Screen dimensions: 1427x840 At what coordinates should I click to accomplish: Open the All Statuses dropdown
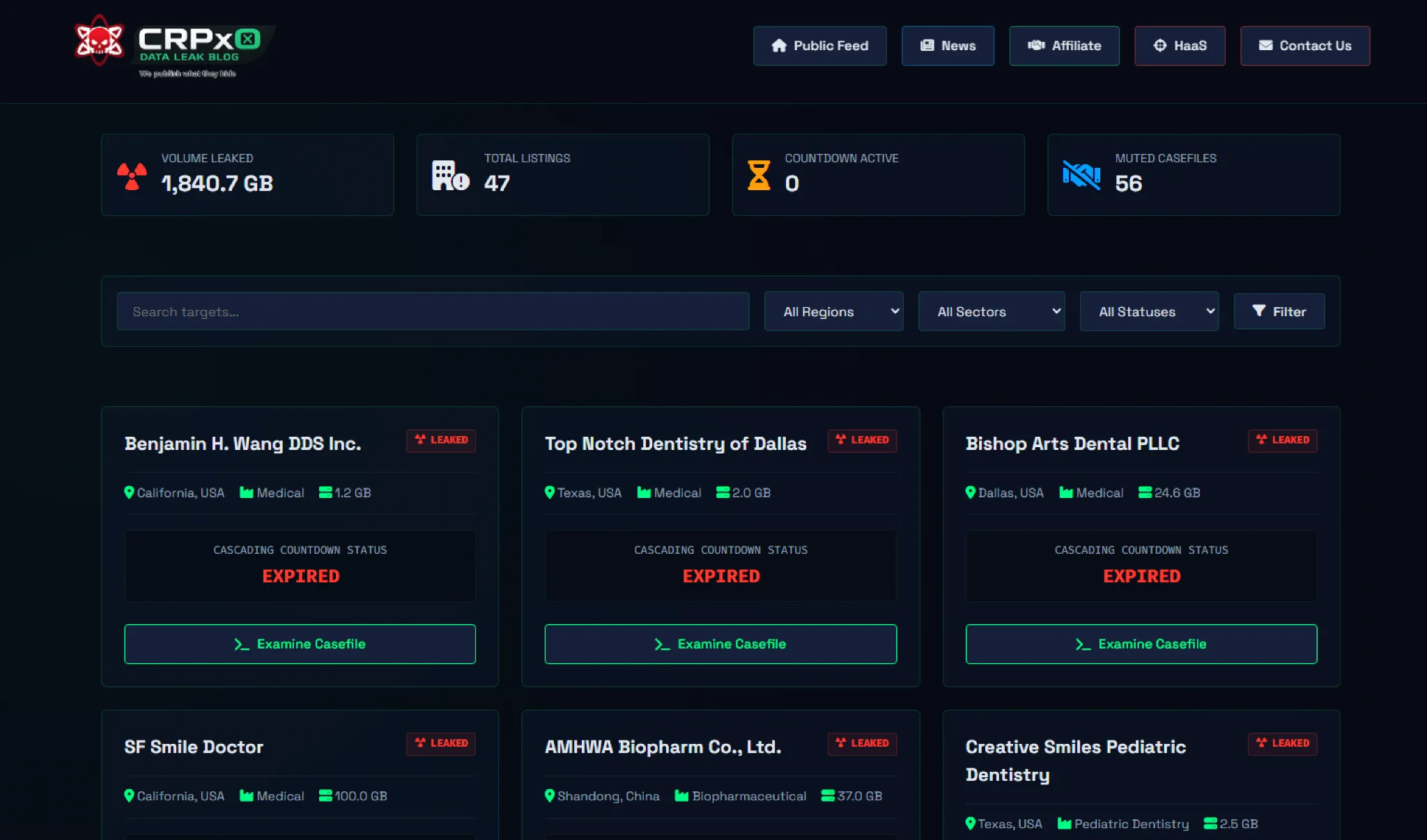(1149, 311)
